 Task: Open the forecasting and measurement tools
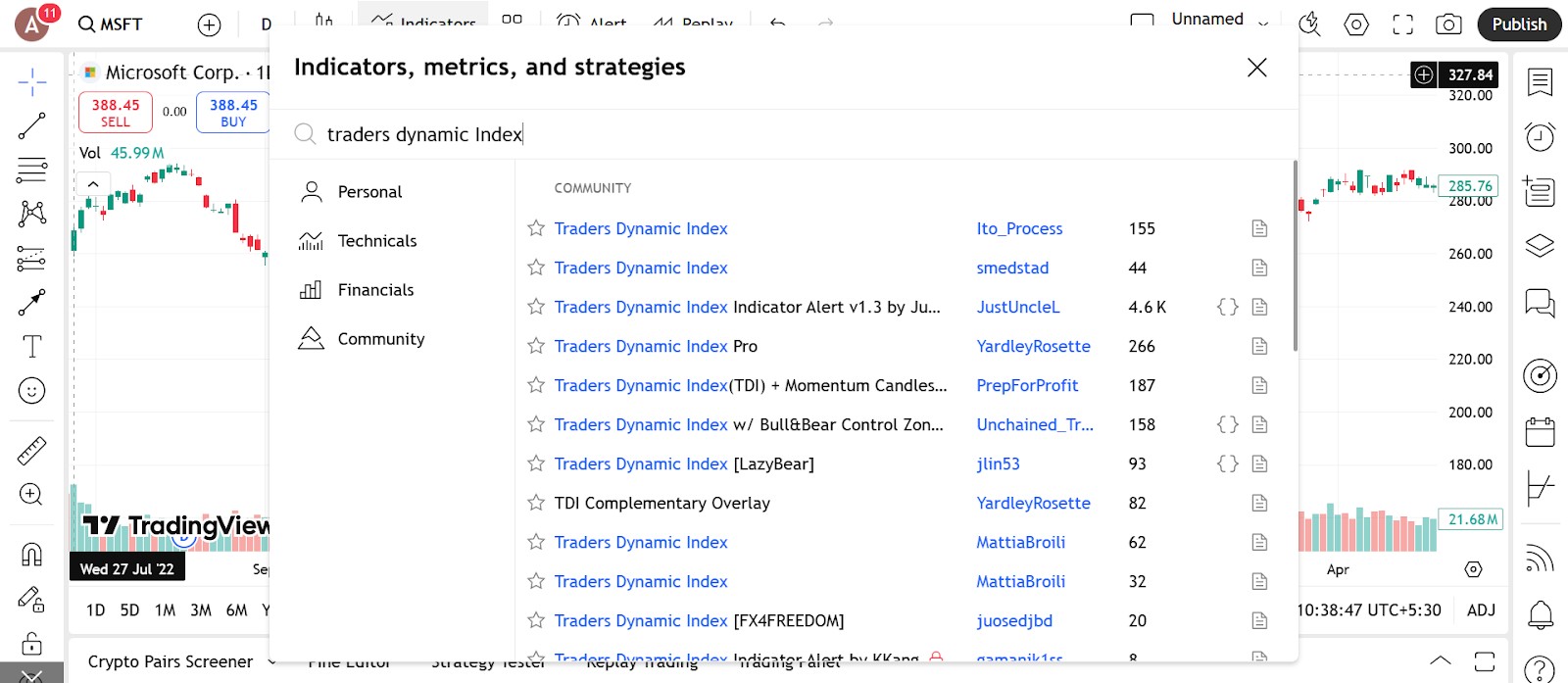pos(31,259)
